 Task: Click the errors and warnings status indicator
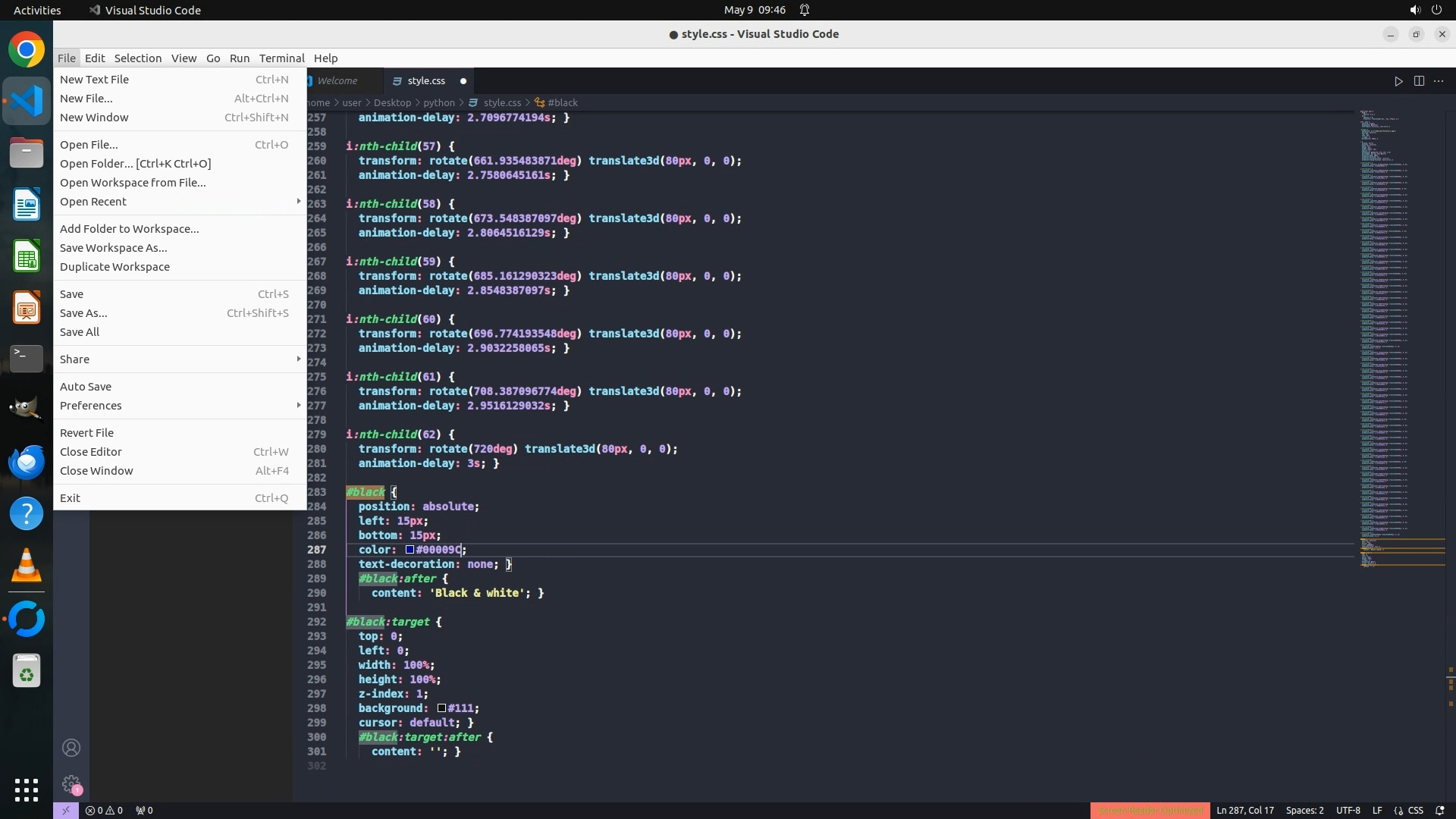click(104, 810)
